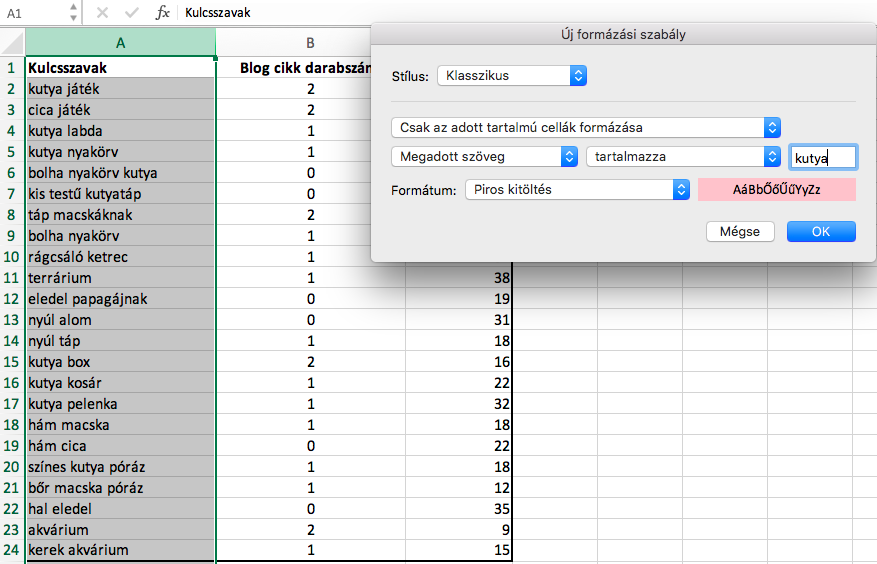Click the 'Új formázási szabály' dialog title bar

pos(623,34)
